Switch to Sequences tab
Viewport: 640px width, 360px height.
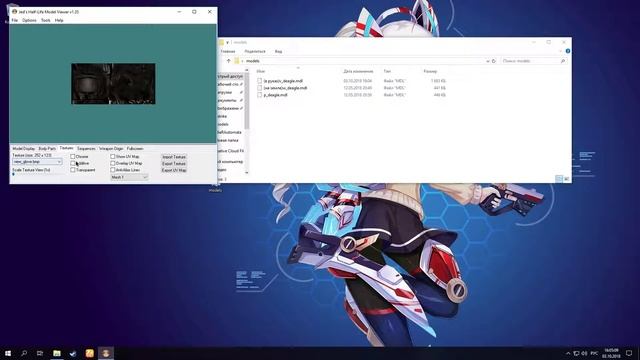click(x=86, y=149)
